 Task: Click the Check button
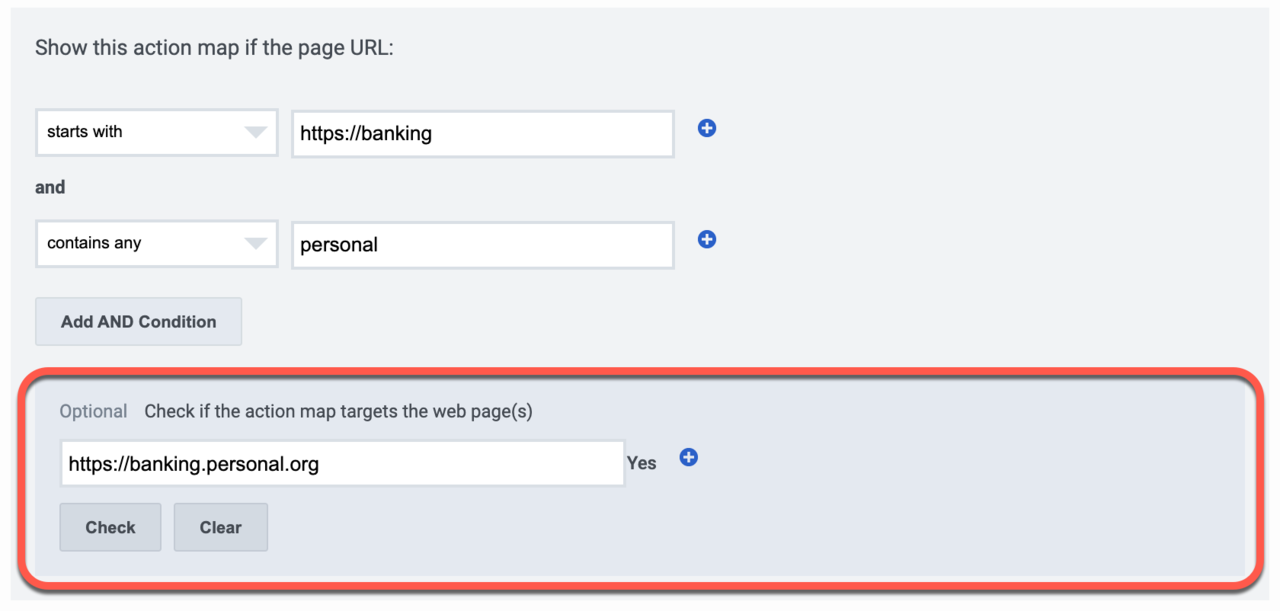pos(110,527)
